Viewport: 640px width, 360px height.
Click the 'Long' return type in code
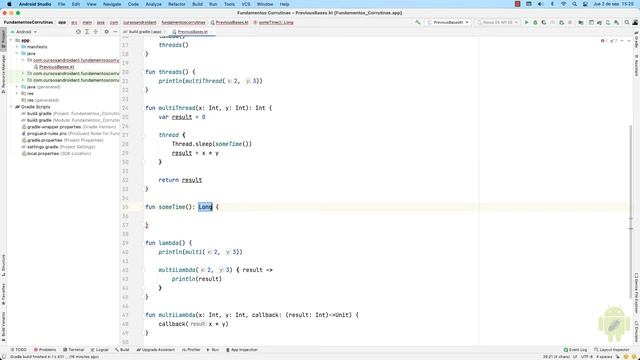point(205,207)
